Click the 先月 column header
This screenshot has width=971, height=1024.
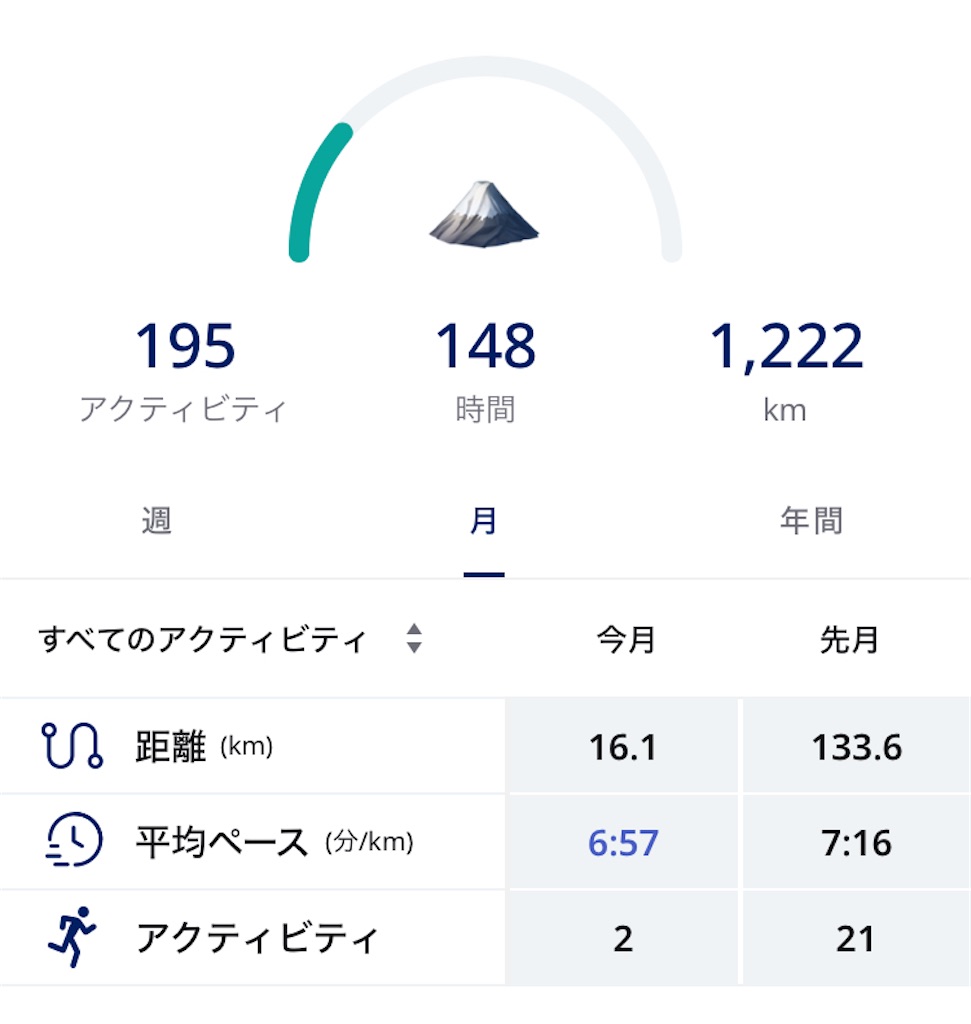(849, 639)
